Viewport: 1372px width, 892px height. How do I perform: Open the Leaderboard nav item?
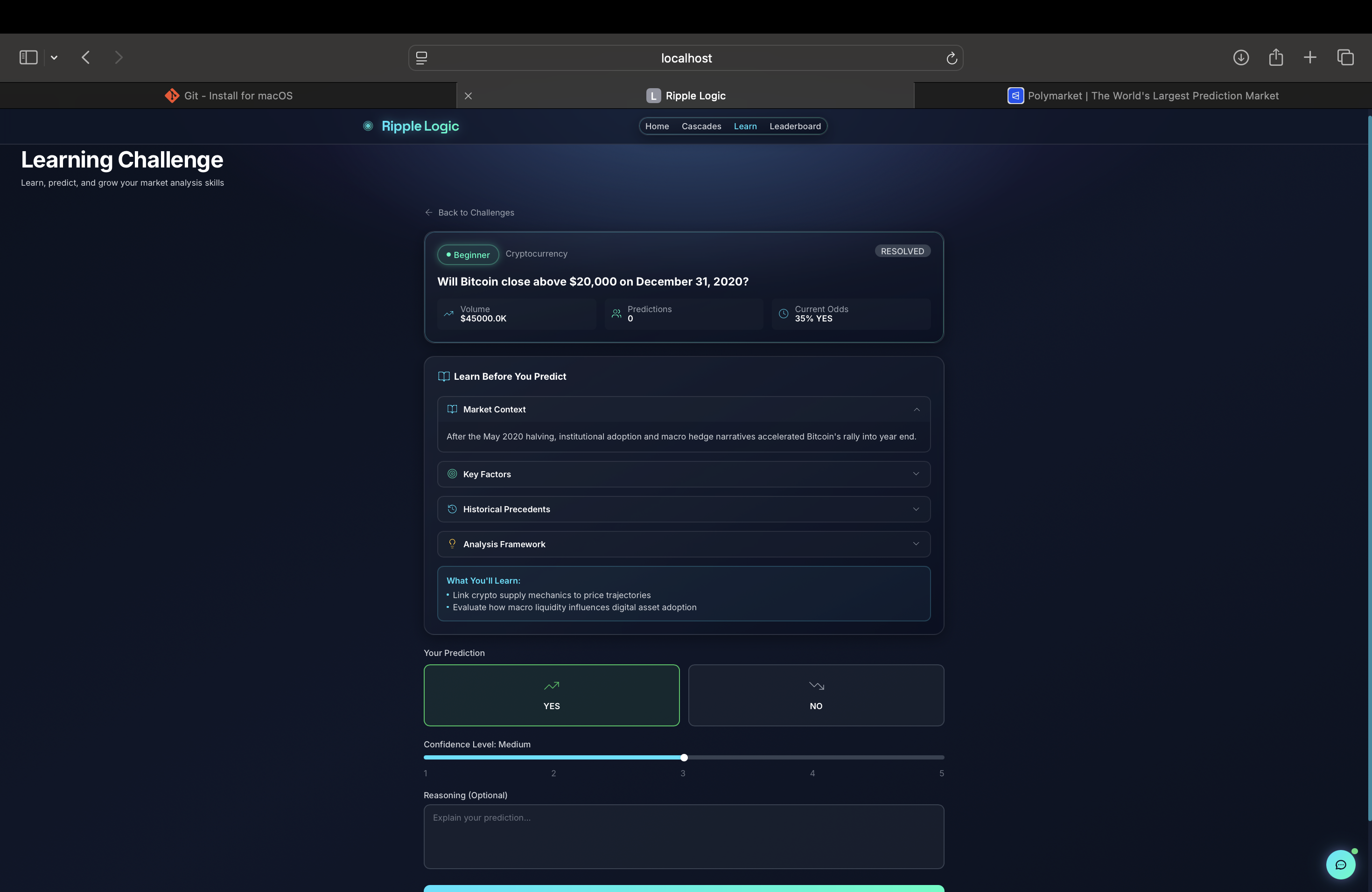point(794,126)
